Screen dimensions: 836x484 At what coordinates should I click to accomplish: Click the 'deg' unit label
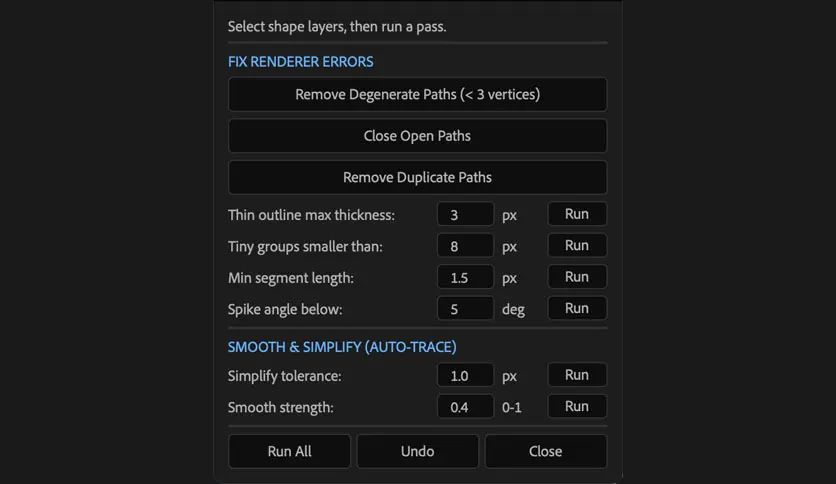(513, 310)
